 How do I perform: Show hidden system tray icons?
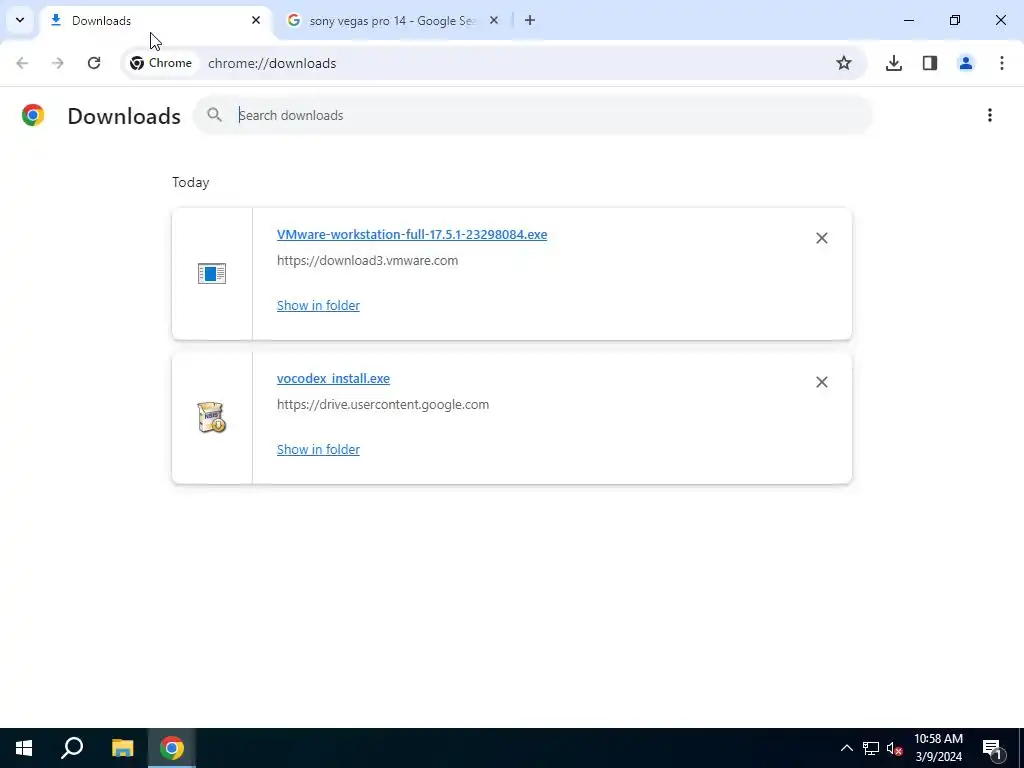846,748
